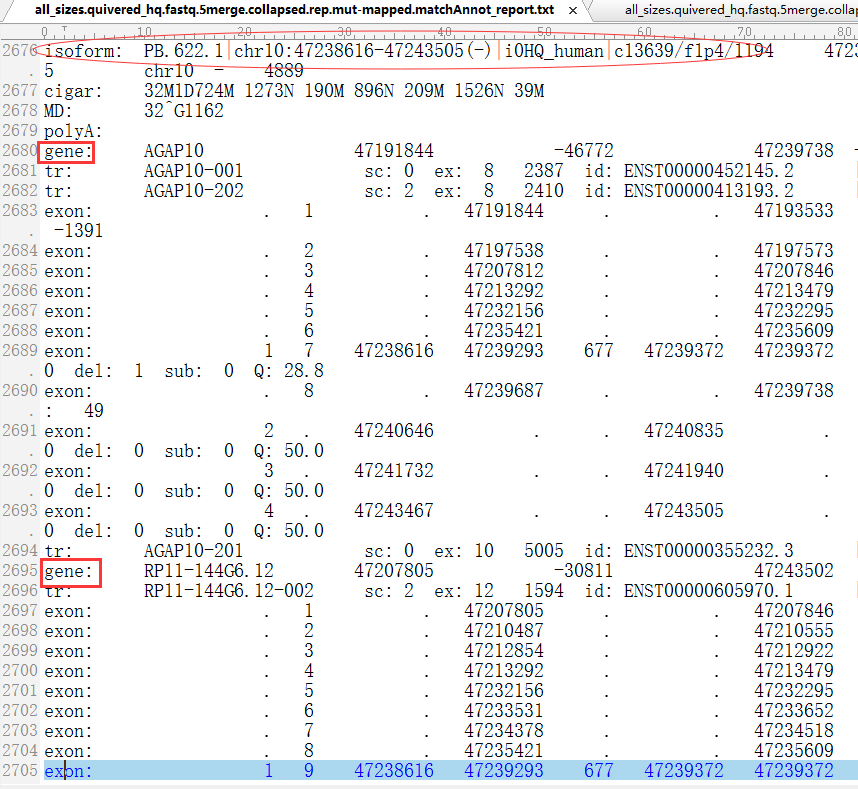Click line number 2677 in the gutter
The image size is (858, 789).
[20, 90]
